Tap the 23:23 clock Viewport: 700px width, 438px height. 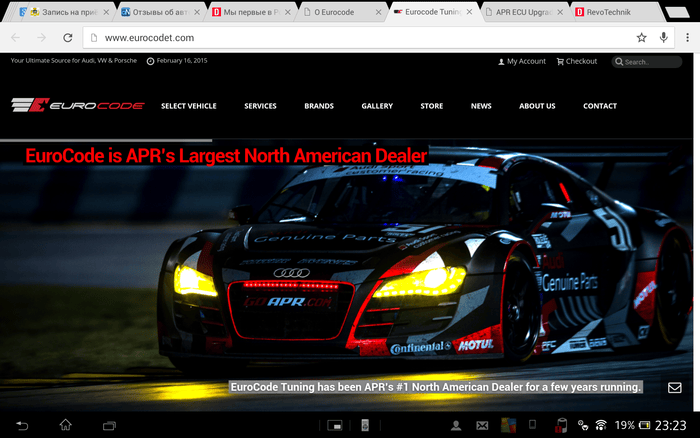coord(671,425)
